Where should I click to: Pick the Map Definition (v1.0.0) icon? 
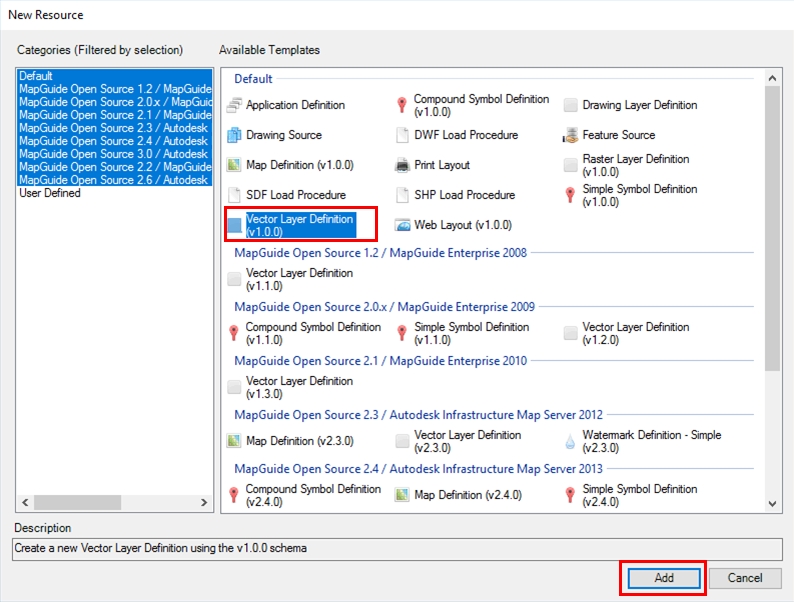click(x=234, y=165)
